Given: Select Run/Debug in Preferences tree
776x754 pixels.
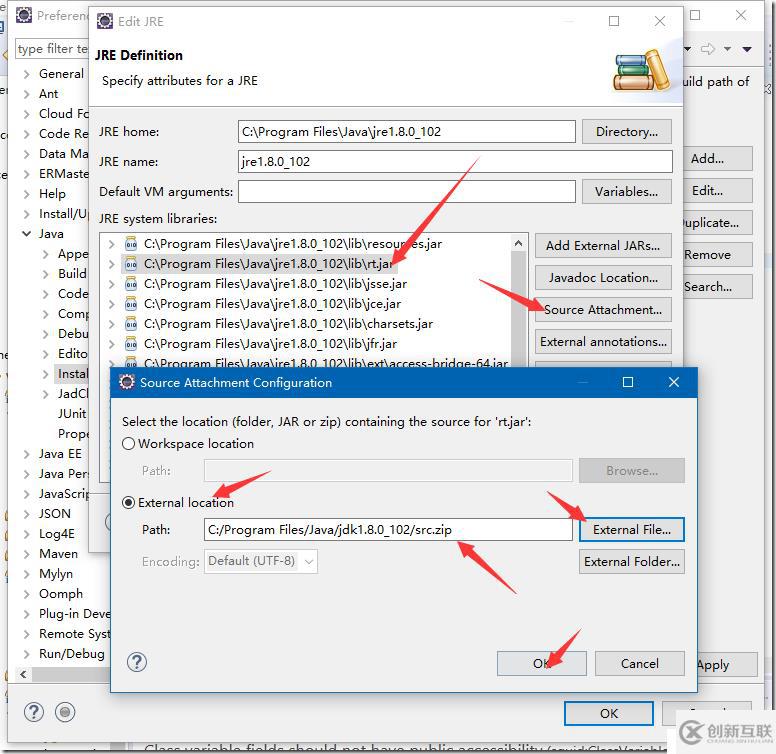Looking at the screenshot, I should [x=72, y=654].
